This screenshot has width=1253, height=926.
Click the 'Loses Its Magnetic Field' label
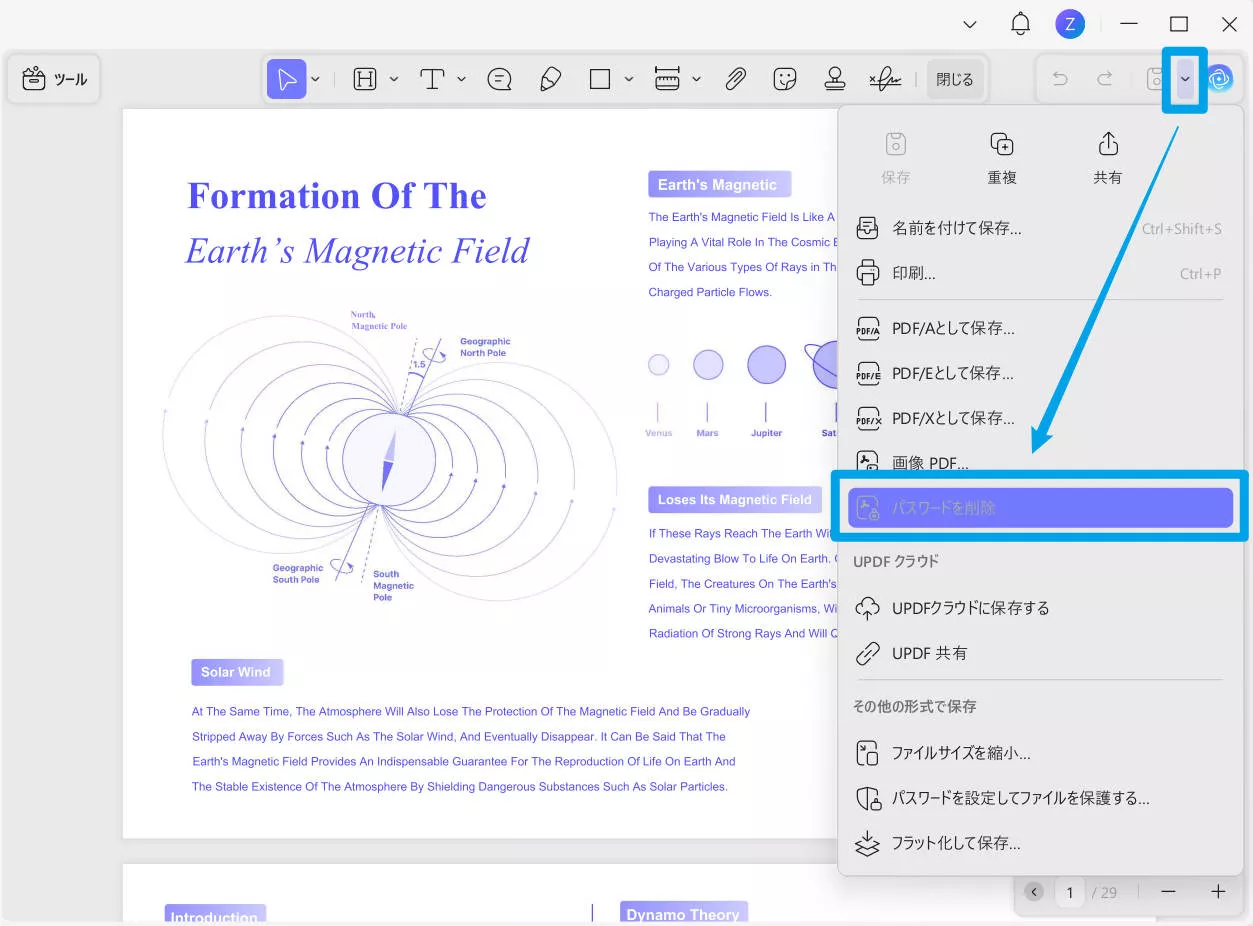pyautogui.click(x=735, y=499)
